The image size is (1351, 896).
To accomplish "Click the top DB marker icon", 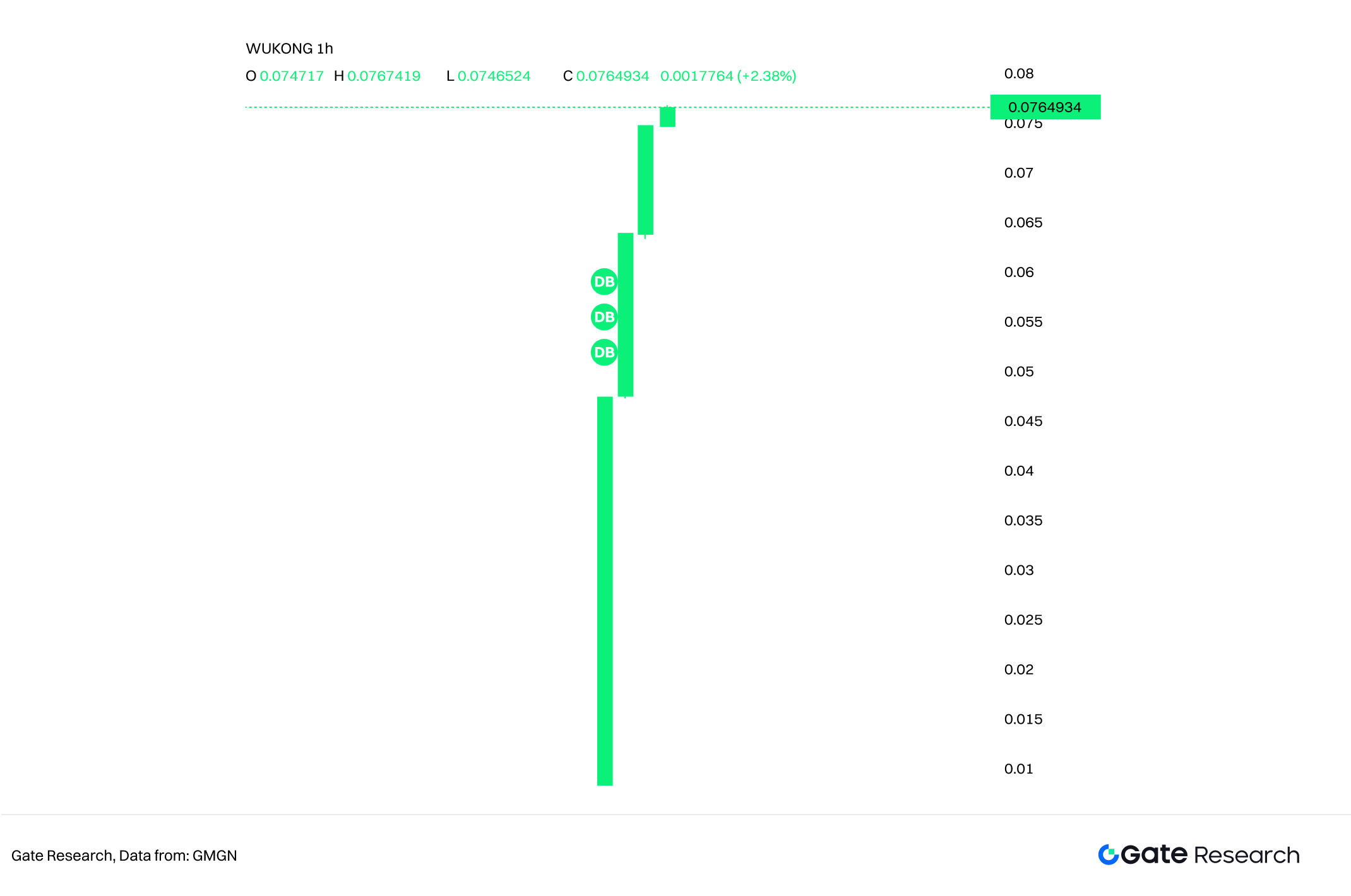I will pyautogui.click(x=604, y=281).
